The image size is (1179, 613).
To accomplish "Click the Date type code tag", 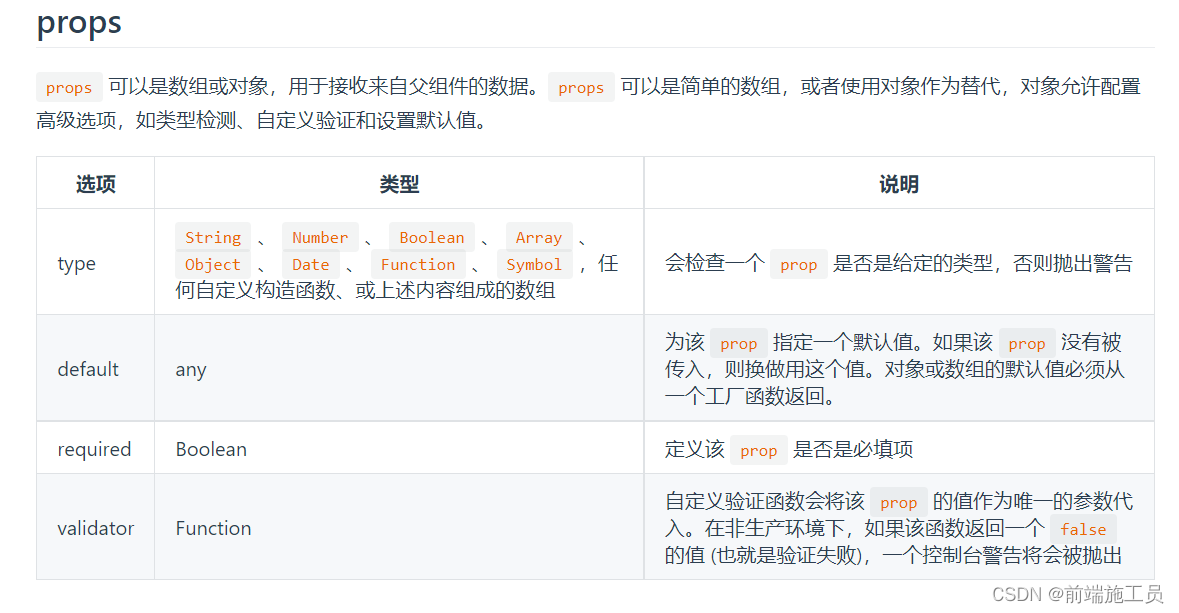I will coord(310,264).
